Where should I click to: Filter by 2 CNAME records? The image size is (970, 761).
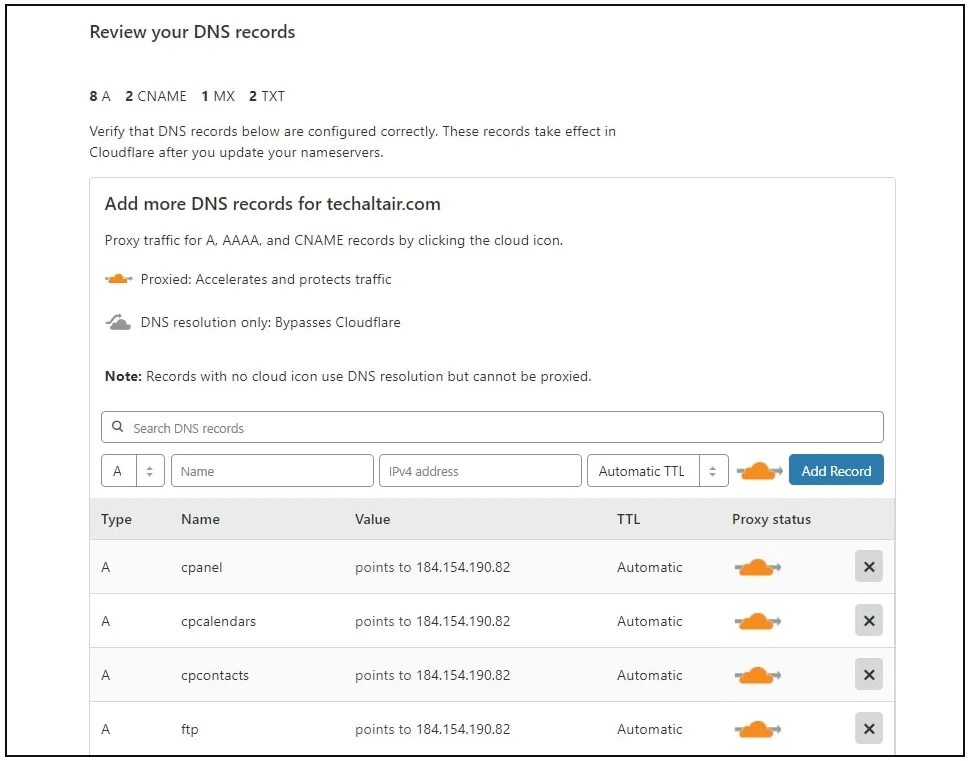coord(156,96)
